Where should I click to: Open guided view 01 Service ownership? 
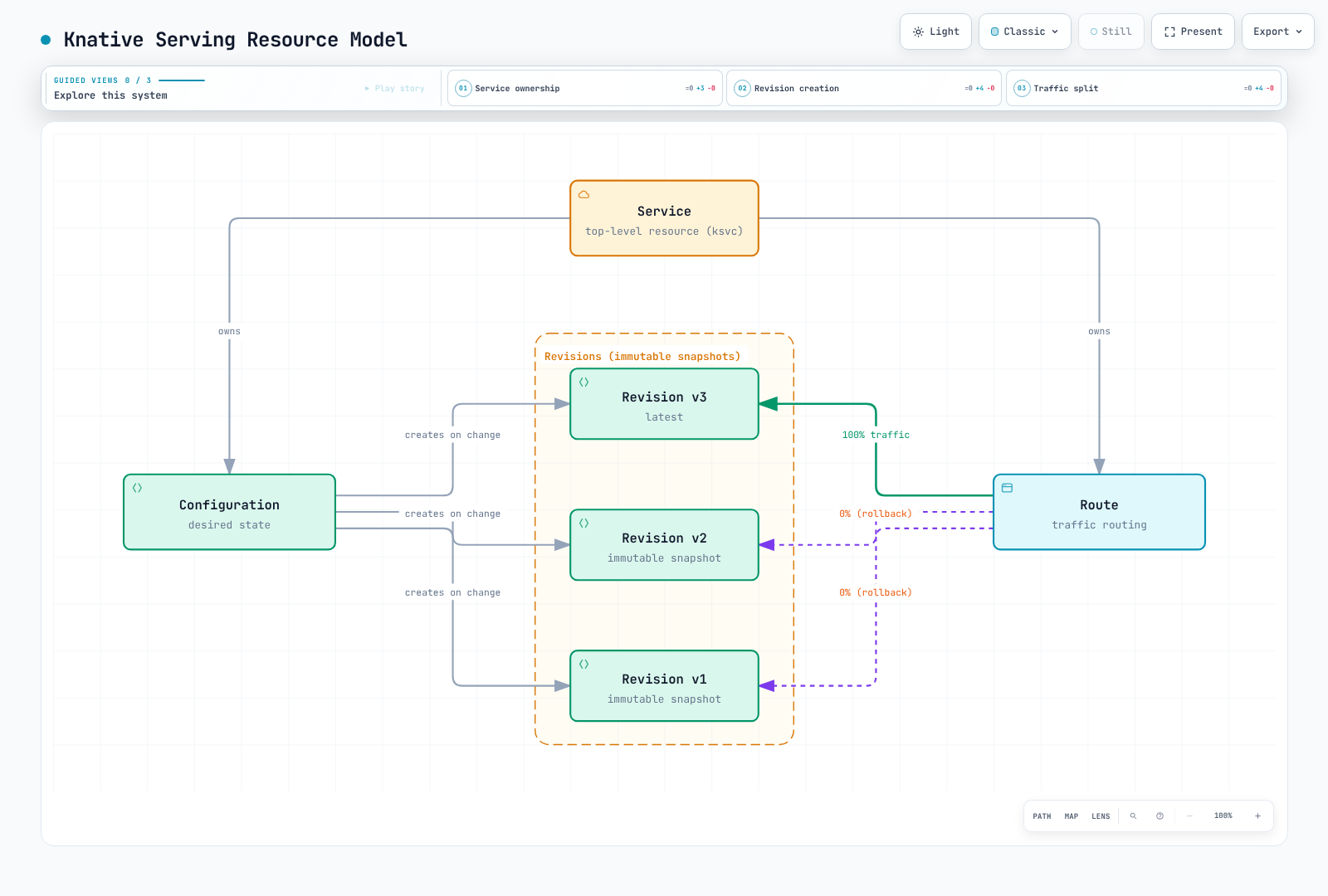pos(585,88)
